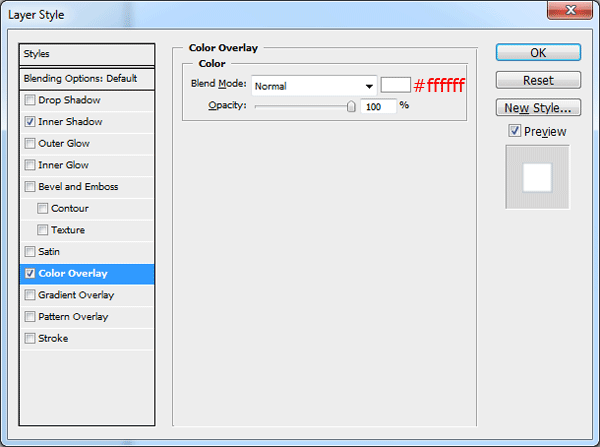Click the Opacity value input field
This screenshot has width=600, height=447.
378,106
